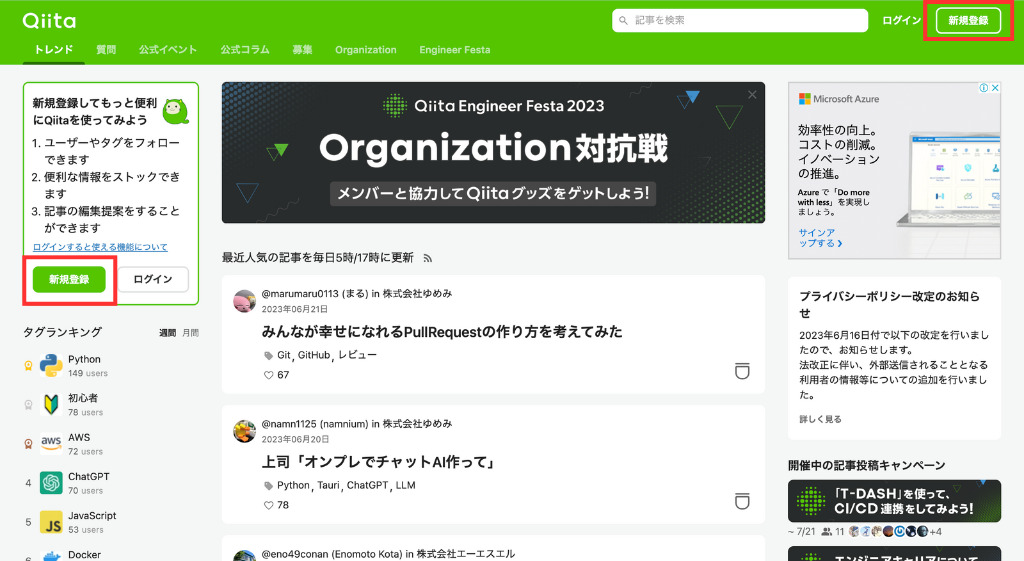Open article みんなが幸せになれるPullRequestの作り方
1024x561 pixels.
coord(442,332)
